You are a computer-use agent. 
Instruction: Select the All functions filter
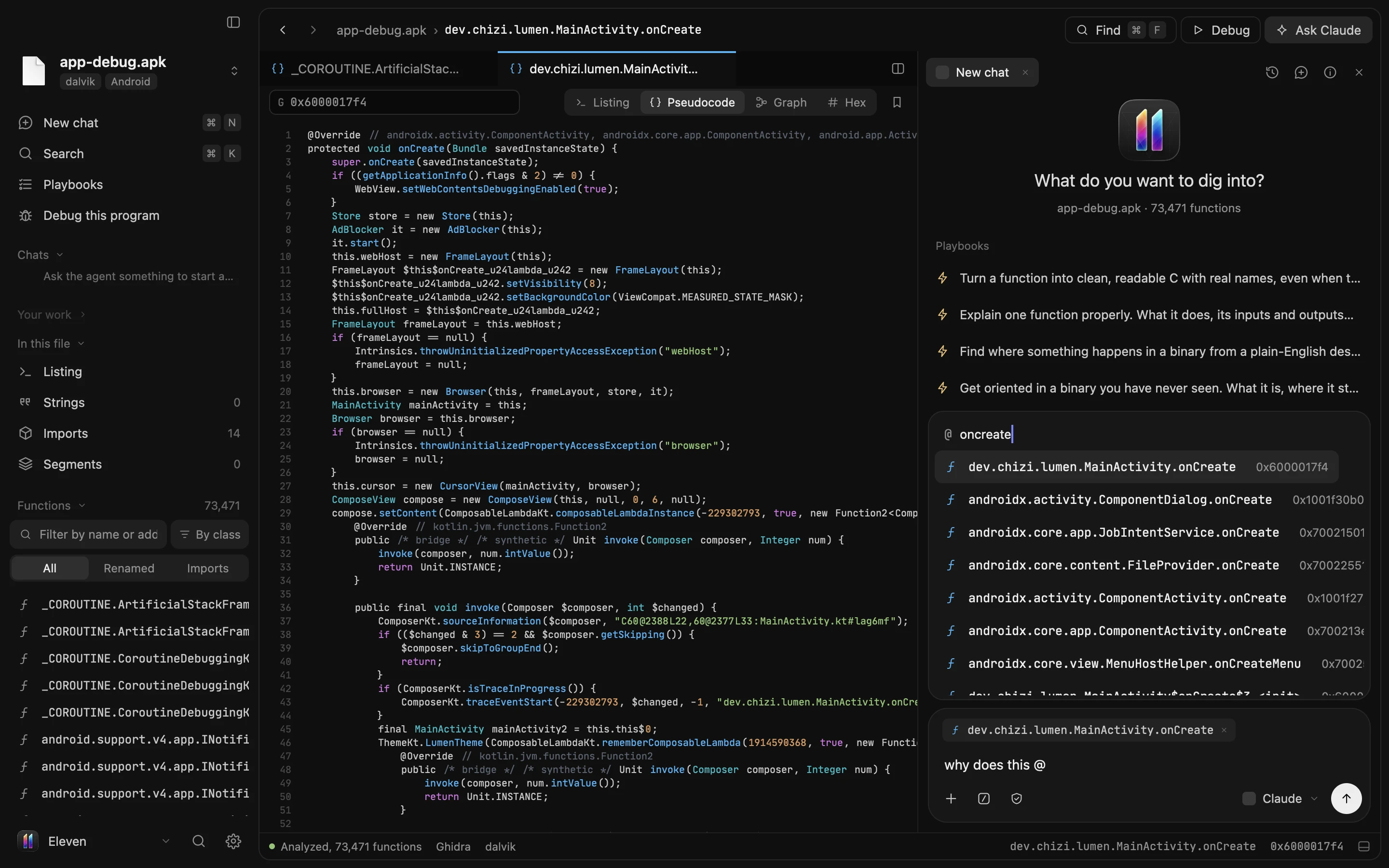(50, 569)
